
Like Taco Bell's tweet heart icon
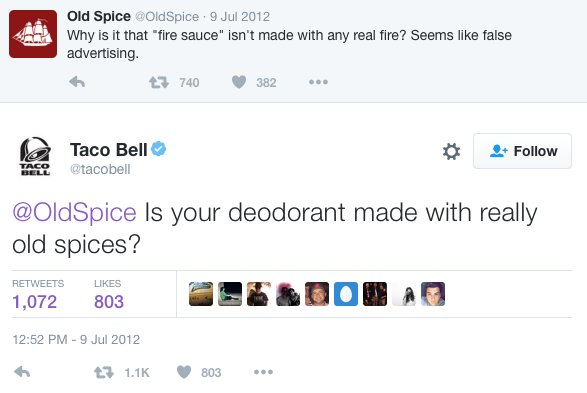coord(184,372)
